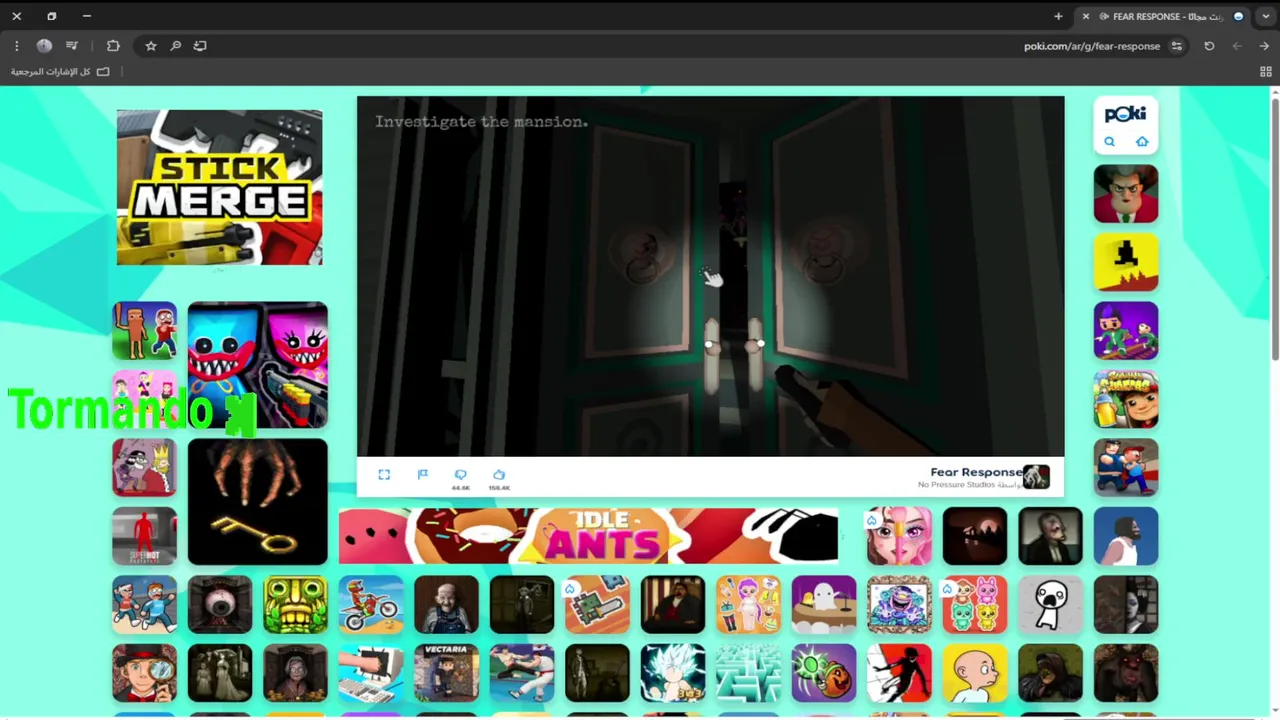1280x720 pixels.
Task: Enter fullscreen mode for Fear Response game
Action: click(384, 475)
